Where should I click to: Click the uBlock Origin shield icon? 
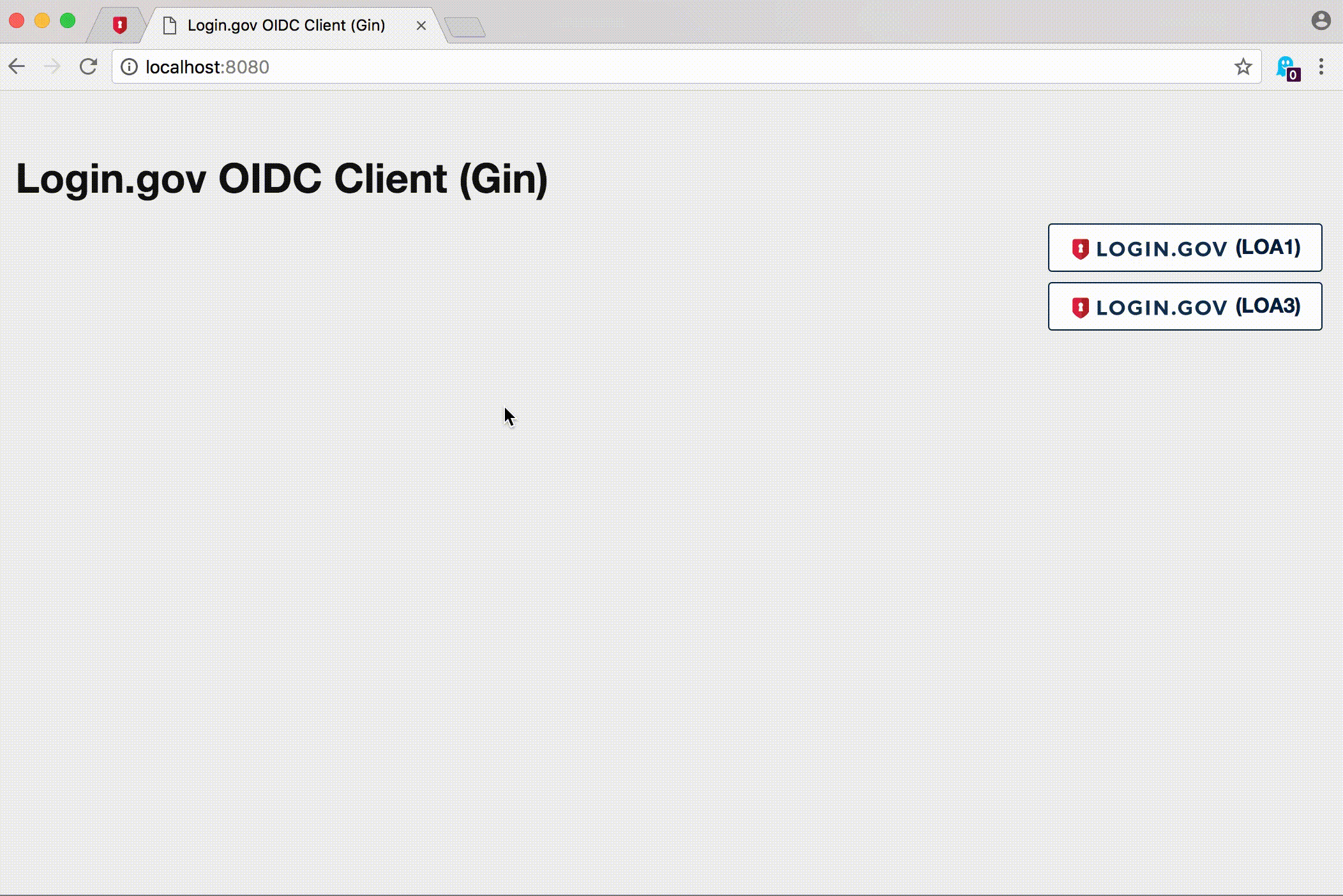[119, 24]
